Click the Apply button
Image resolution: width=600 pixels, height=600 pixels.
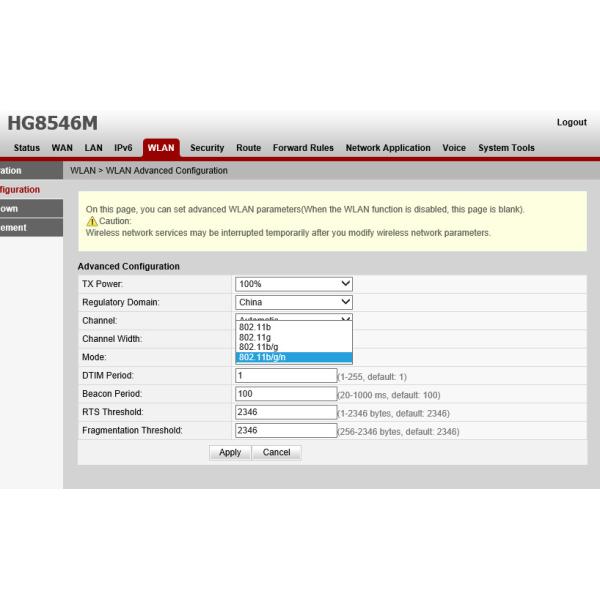[x=230, y=452]
